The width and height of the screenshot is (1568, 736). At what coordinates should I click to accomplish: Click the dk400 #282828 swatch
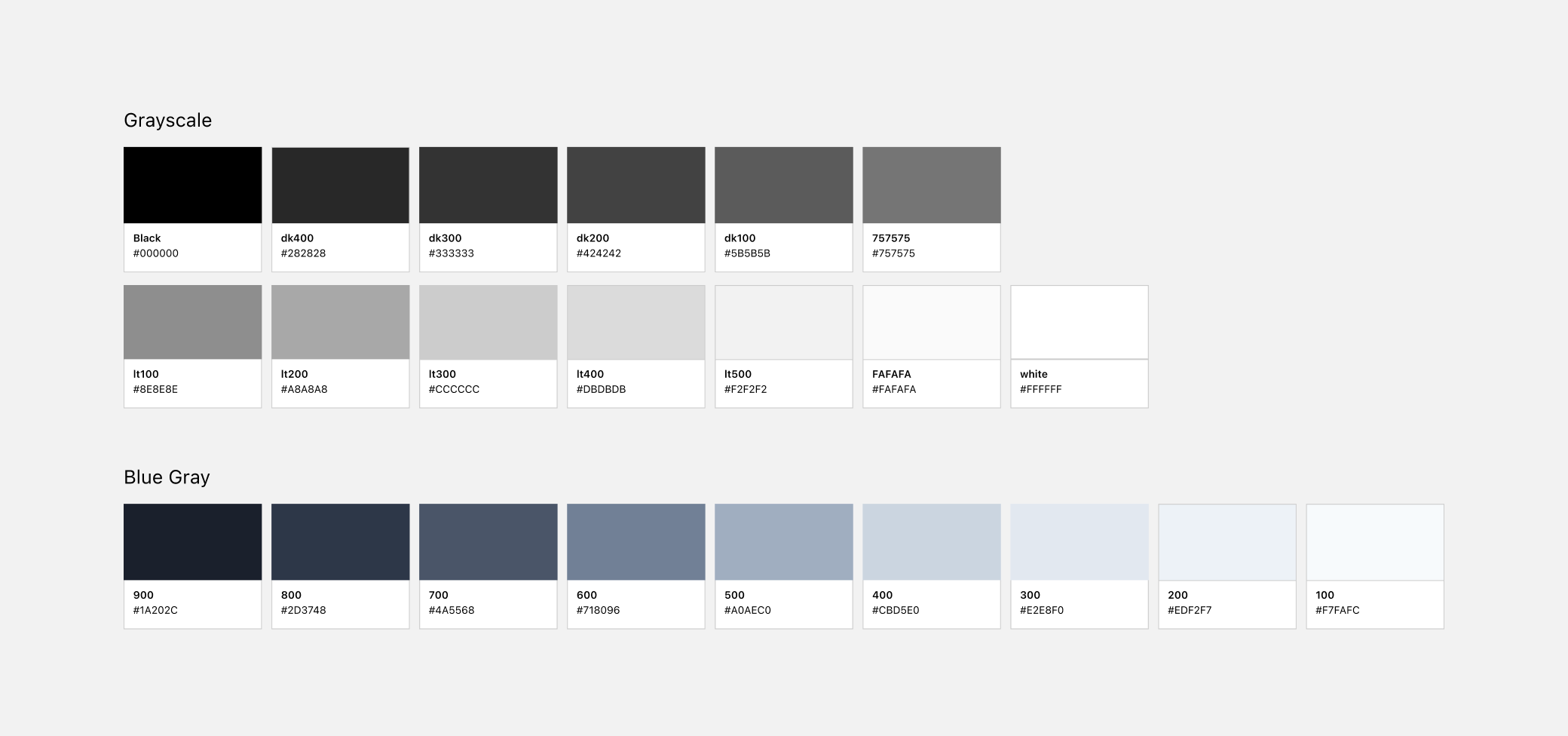pyautogui.click(x=340, y=186)
